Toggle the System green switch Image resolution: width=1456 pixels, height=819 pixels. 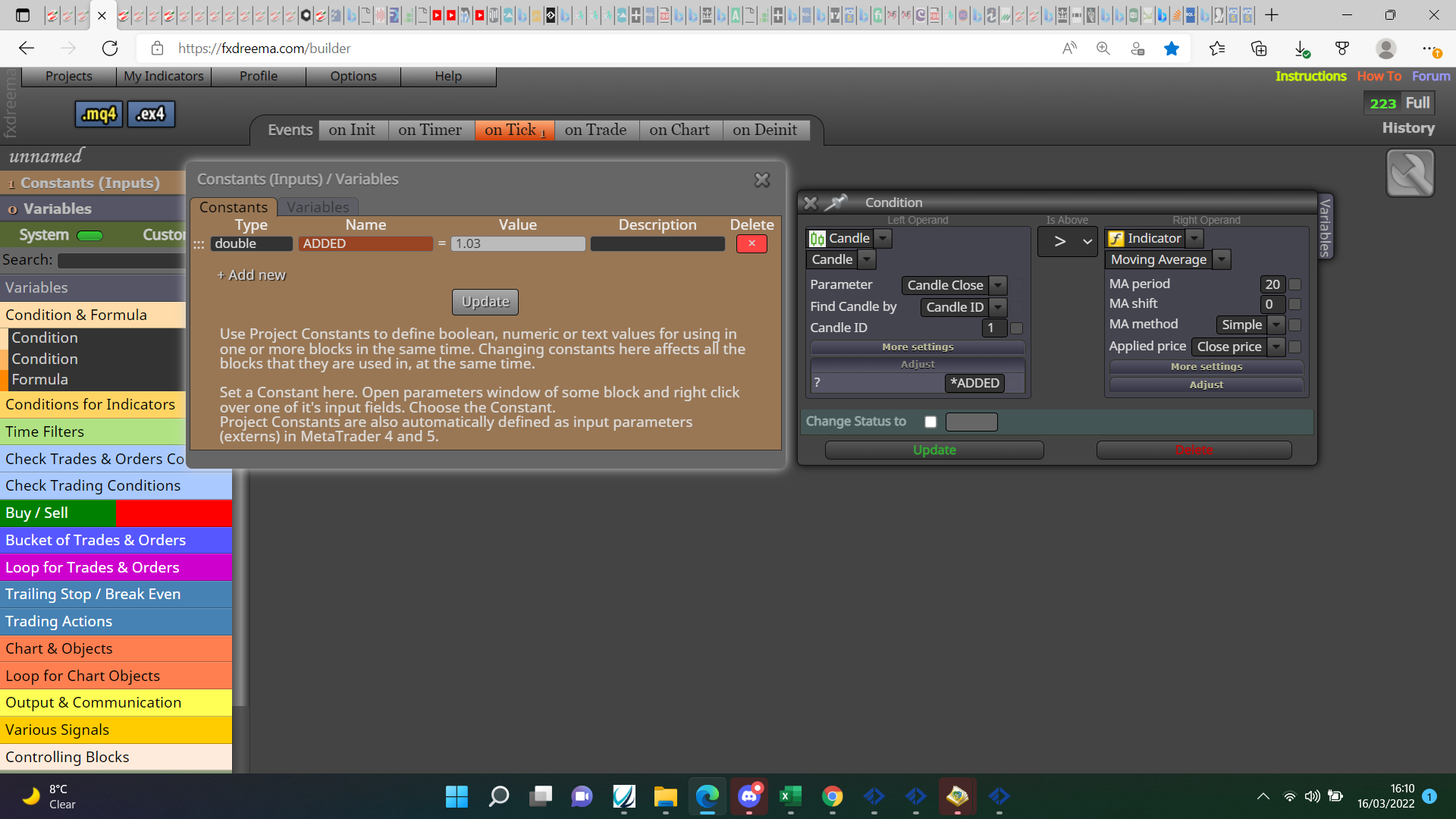tap(89, 235)
